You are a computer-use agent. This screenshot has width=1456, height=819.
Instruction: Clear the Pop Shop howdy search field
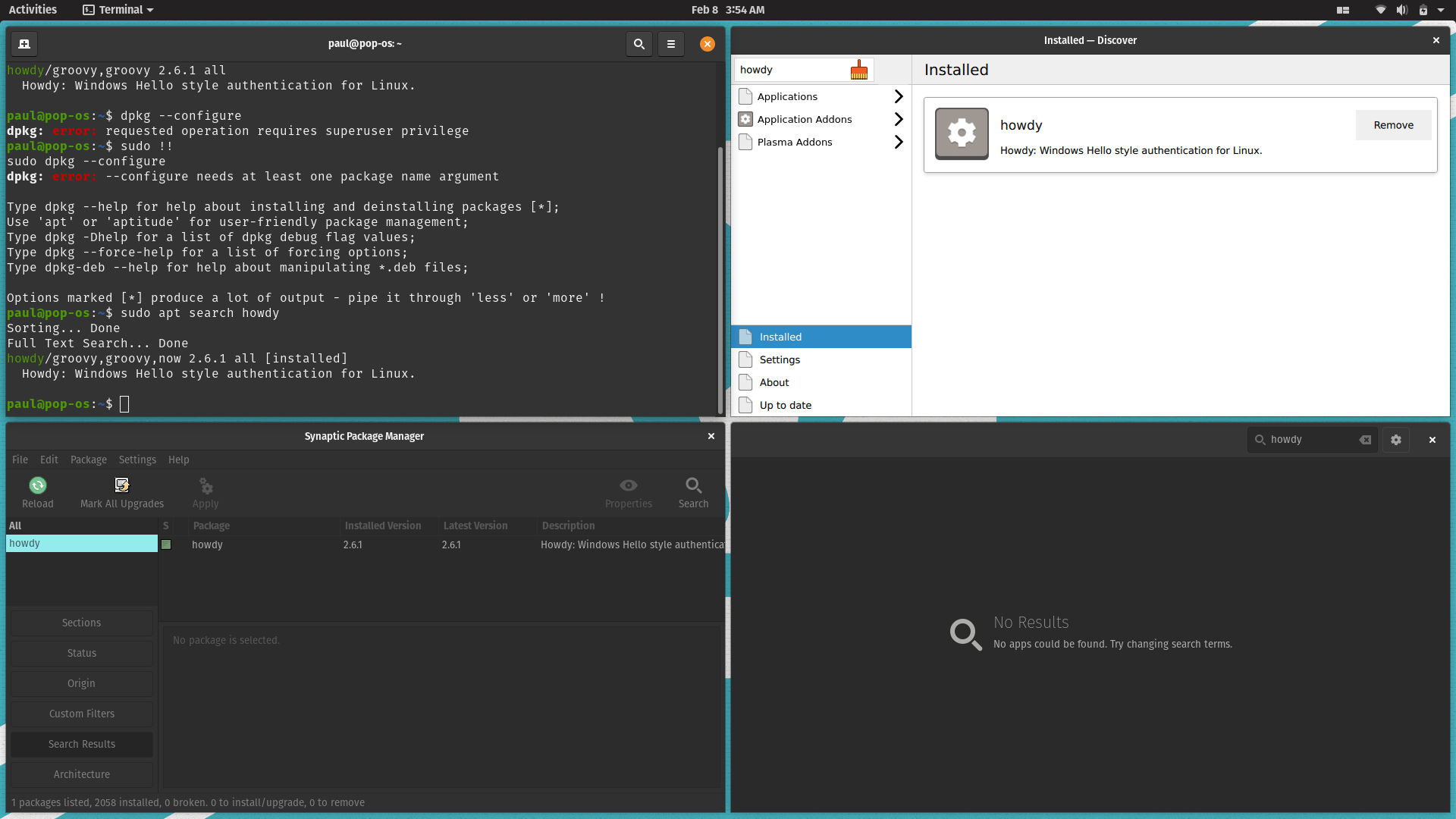[1365, 440]
